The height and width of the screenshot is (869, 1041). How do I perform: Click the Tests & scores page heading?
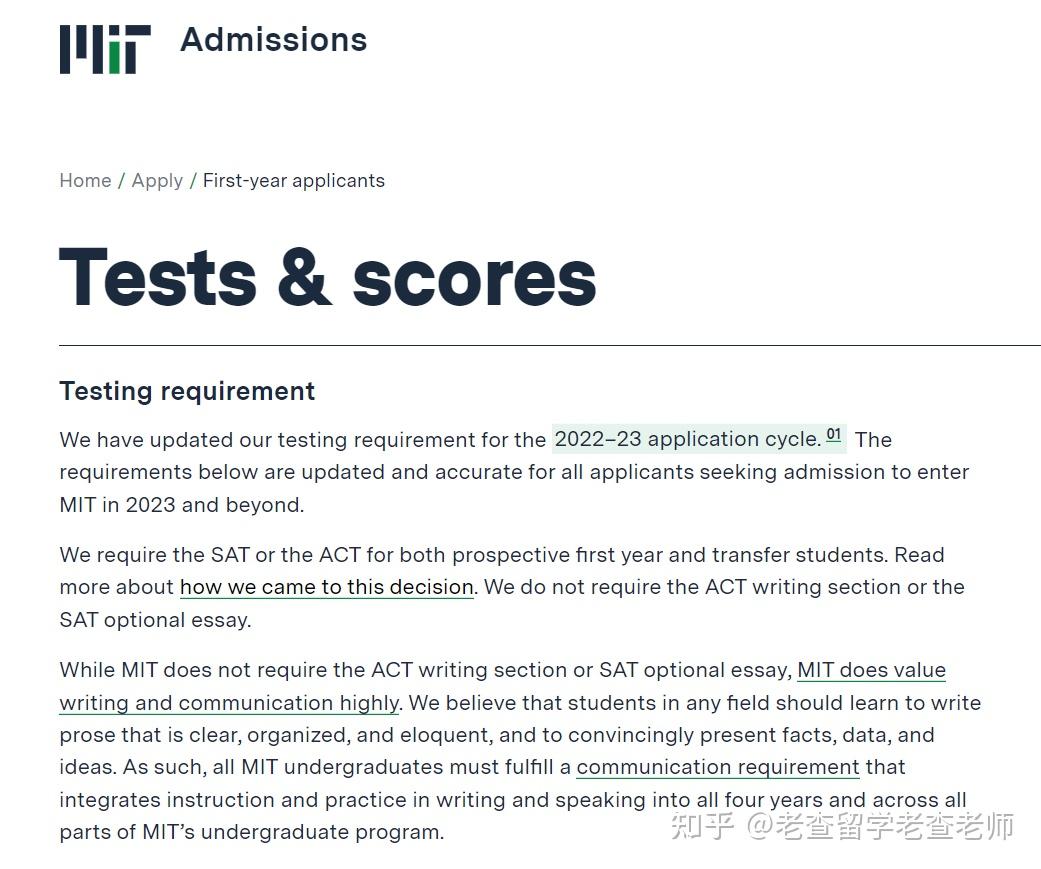(x=328, y=277)
